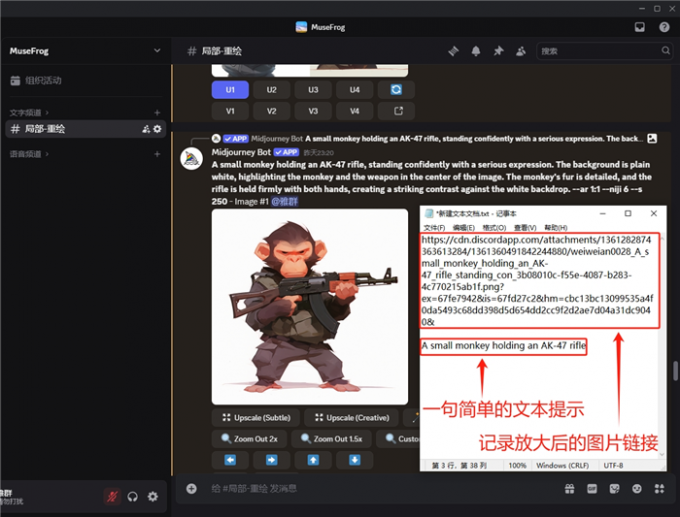Image resolution: width=680 pixels, height=517 pixels.
Task: Click the Discord chat scrollbar thumb
Action: pos(675,371)
